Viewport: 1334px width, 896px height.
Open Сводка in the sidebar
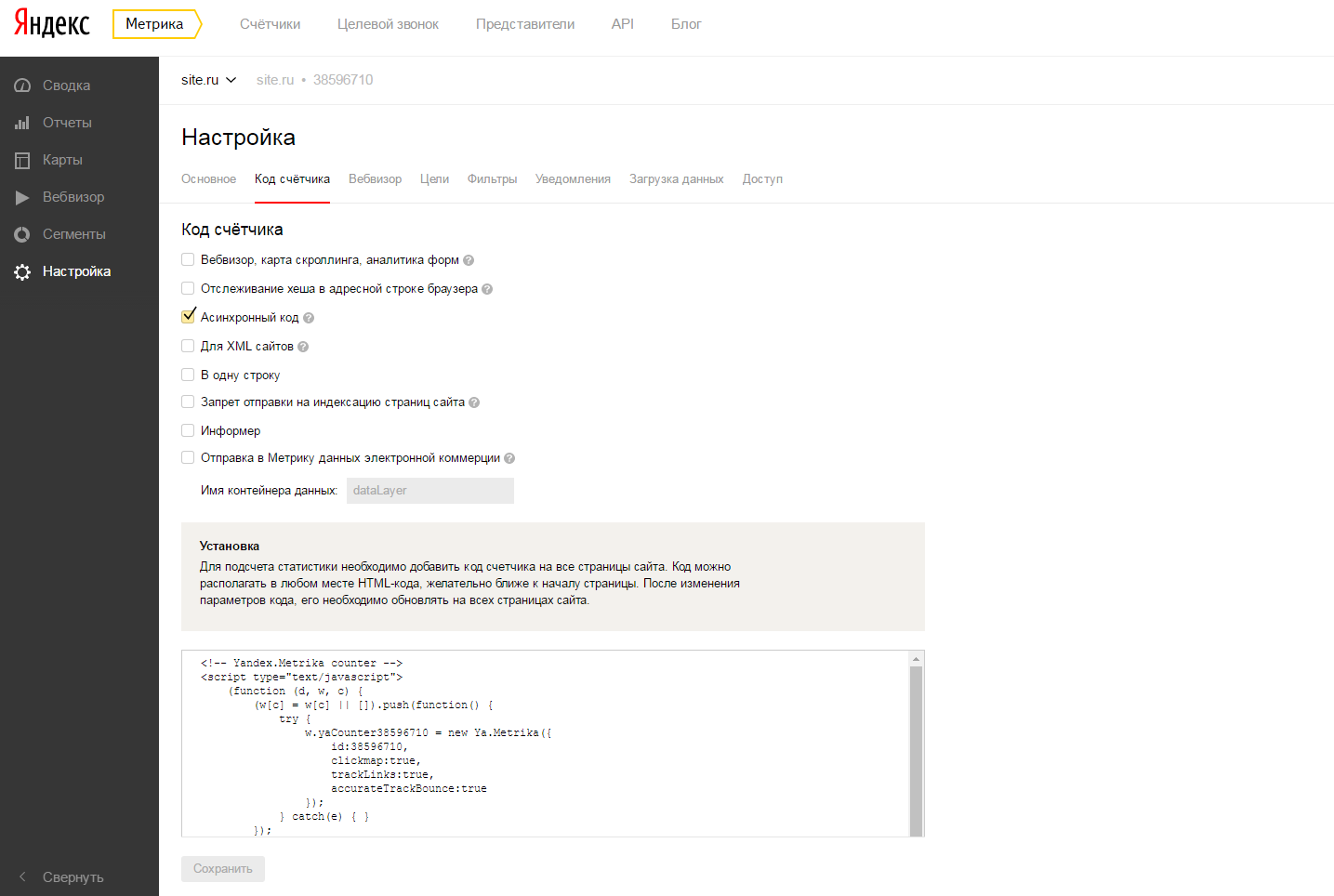click(66, 86)
